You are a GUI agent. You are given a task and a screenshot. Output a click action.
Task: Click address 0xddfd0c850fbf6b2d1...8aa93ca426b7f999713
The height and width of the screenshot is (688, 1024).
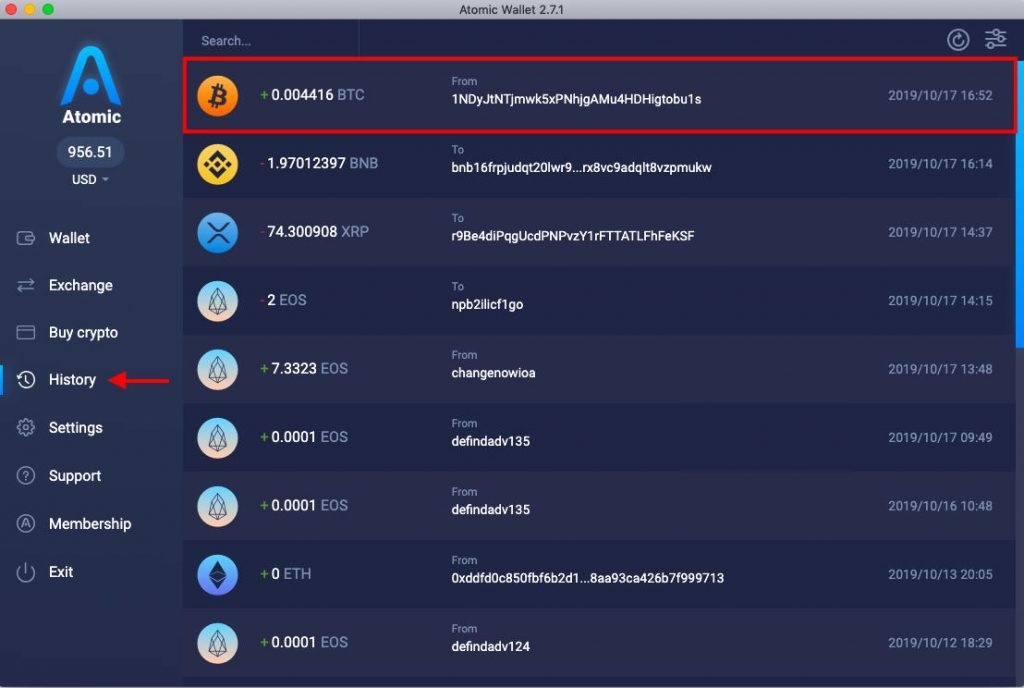point(588,578)
